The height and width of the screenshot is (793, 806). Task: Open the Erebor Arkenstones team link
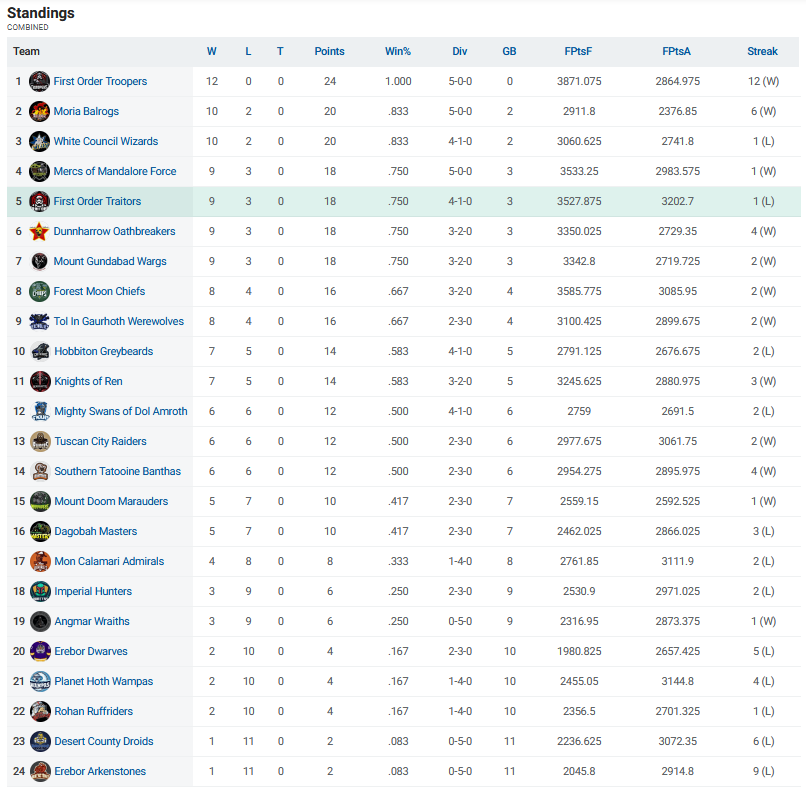tap(100, 771)
